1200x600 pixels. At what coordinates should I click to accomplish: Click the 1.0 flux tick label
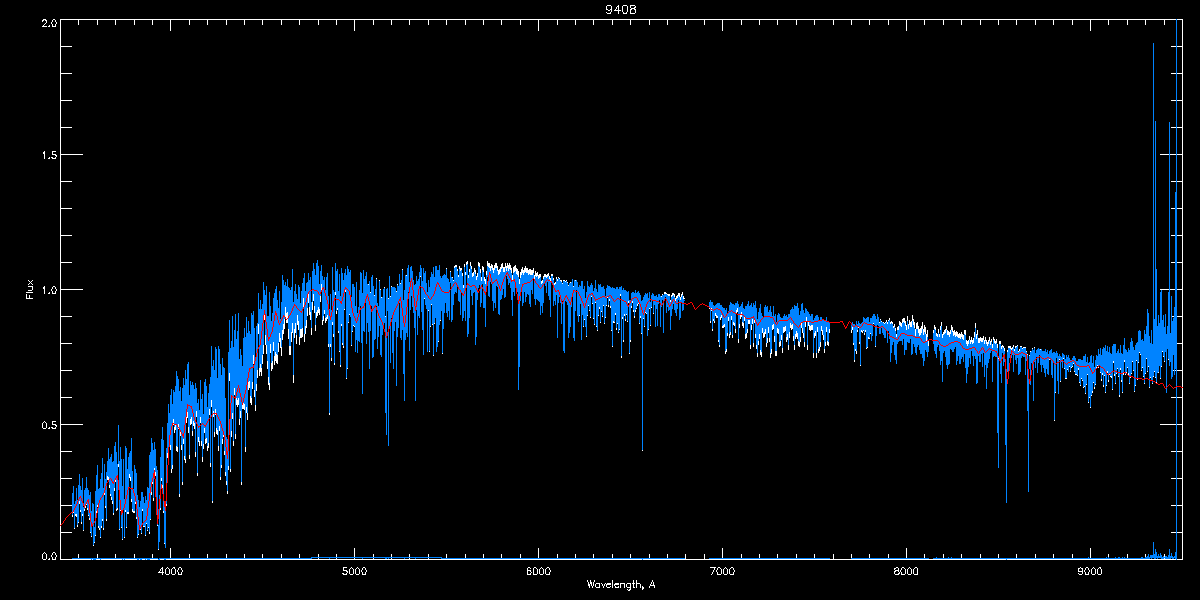(x=47, y=290)
